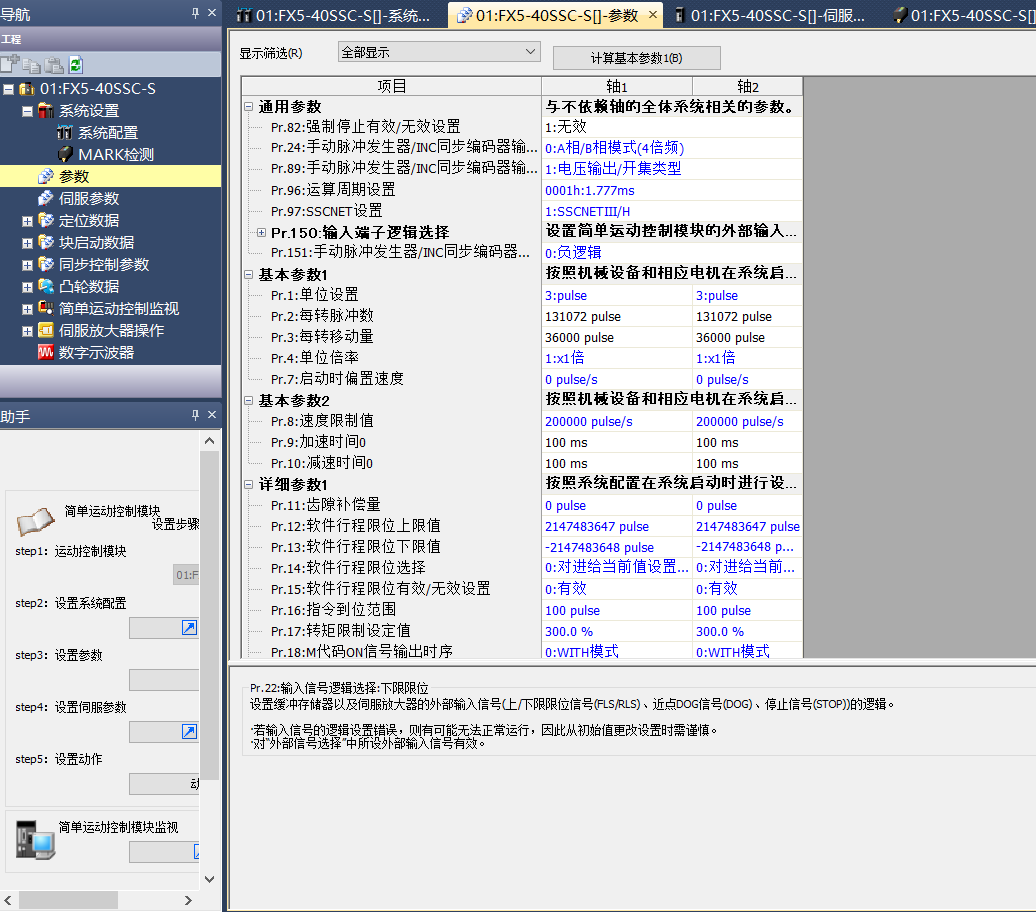Expand Pr.150 输入端子逻辑选择 row
Viewport: 1036px width, 912px height.
click(x=262, y=232)
